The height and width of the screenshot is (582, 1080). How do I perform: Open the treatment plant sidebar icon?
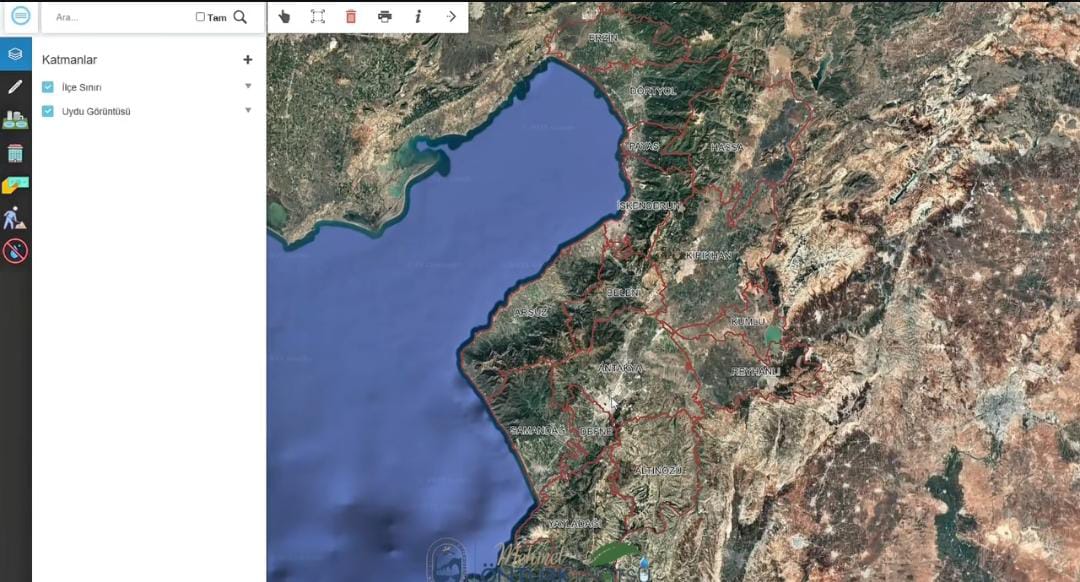pos(15,119)
